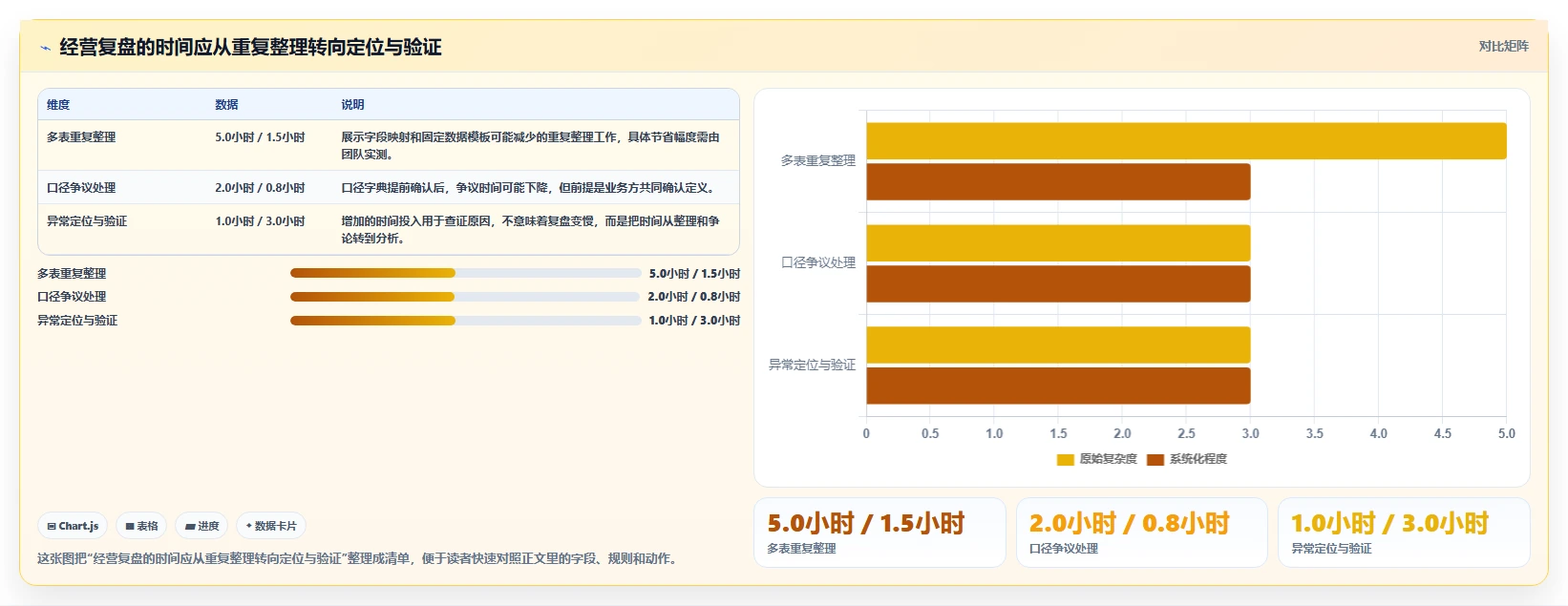Viewport: 1568px width, 606px height.
Task: Click the 说明 column header
Action: (352, 105)
